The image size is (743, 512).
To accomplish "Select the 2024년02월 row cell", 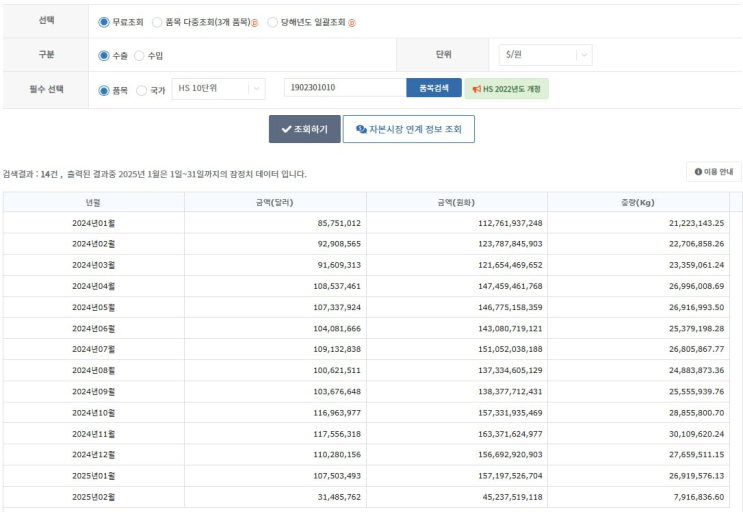I will coord(94,244).
